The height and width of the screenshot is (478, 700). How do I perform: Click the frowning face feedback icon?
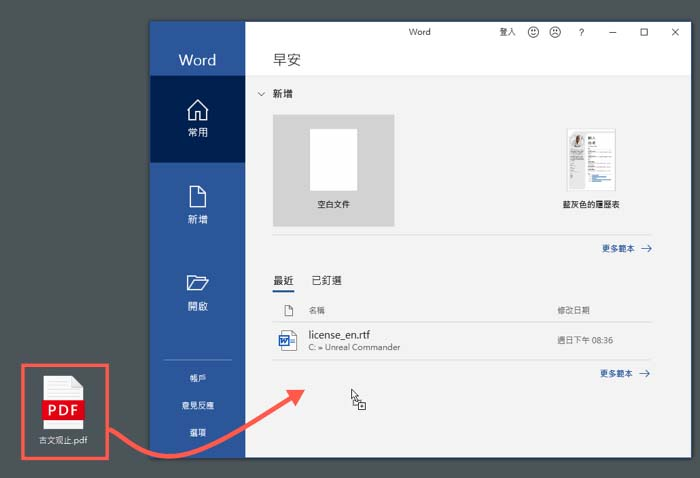tap(555, 32)
